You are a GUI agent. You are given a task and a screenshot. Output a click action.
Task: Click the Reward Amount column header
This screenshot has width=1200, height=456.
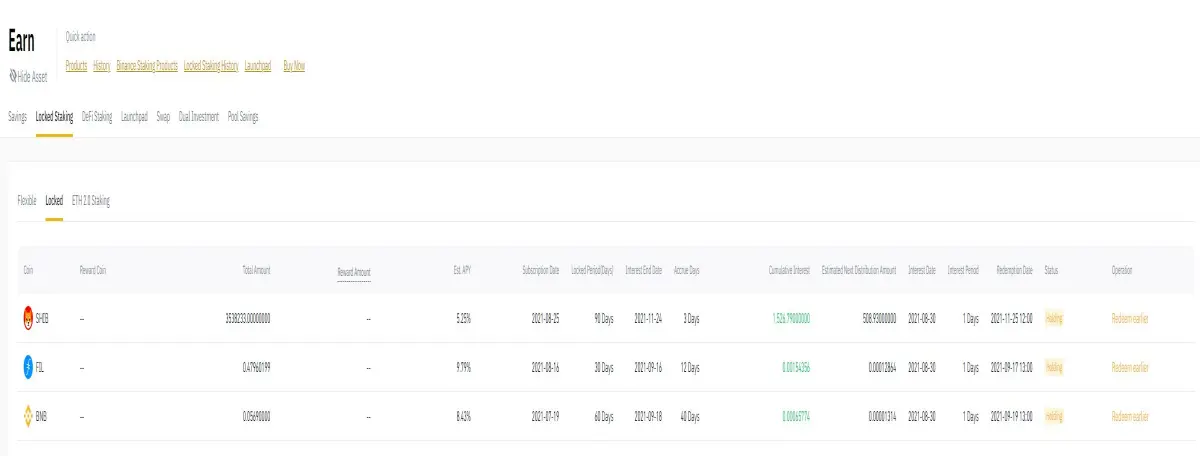[354, 272]
